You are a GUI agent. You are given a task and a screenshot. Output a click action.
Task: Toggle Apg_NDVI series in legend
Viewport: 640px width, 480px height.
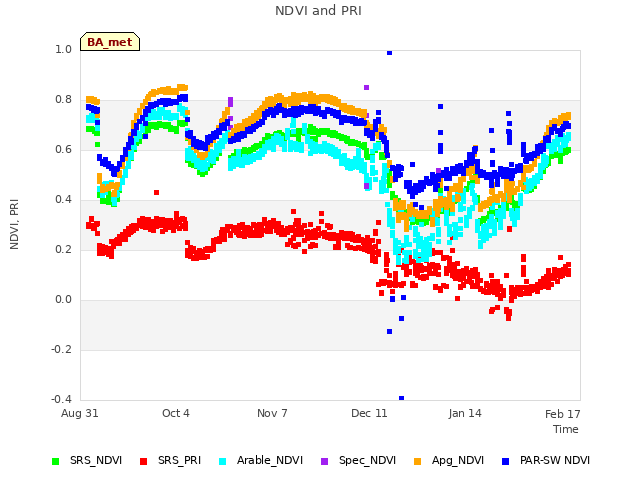[449, 460]
